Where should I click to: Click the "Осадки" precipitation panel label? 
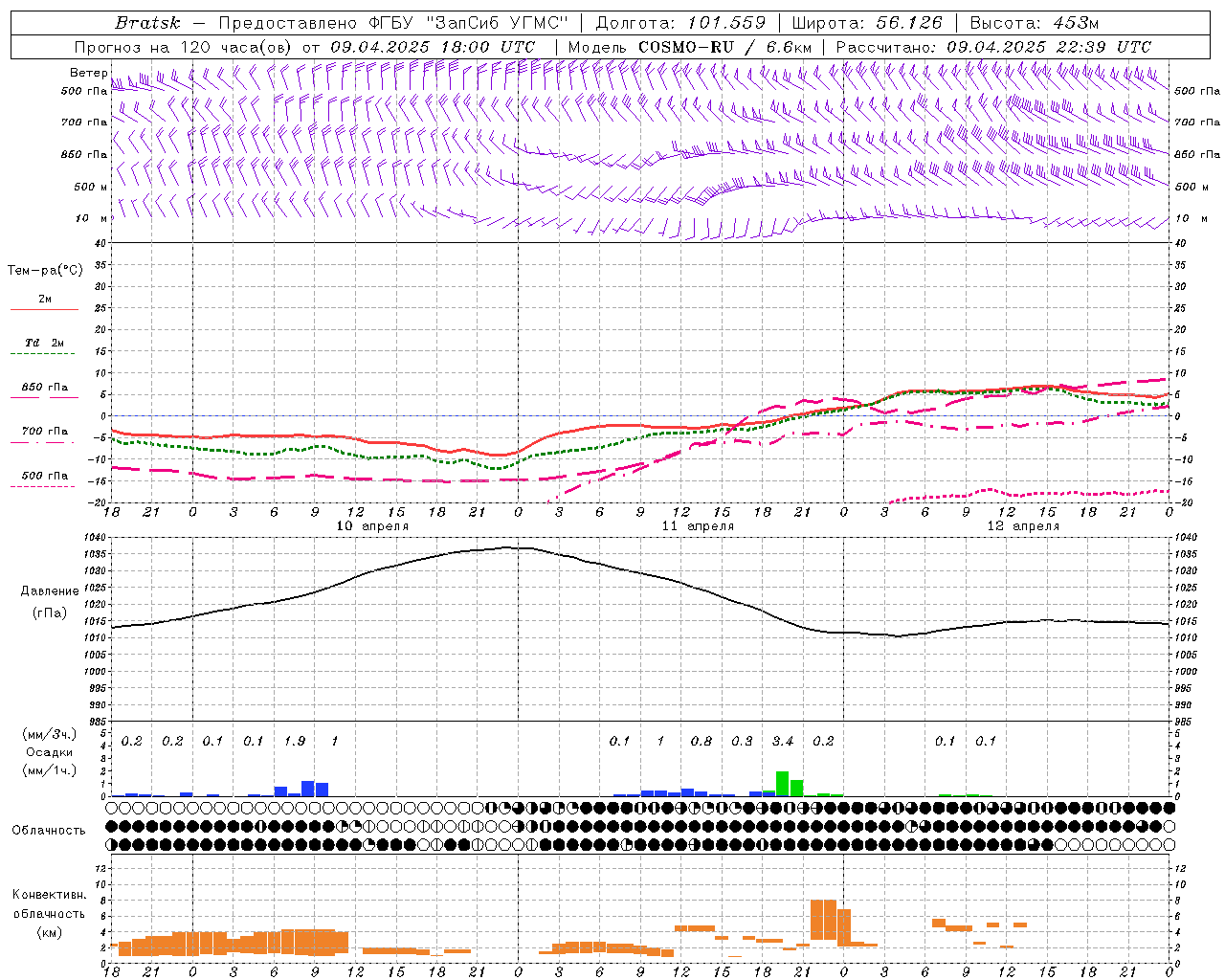pos(50,752)
